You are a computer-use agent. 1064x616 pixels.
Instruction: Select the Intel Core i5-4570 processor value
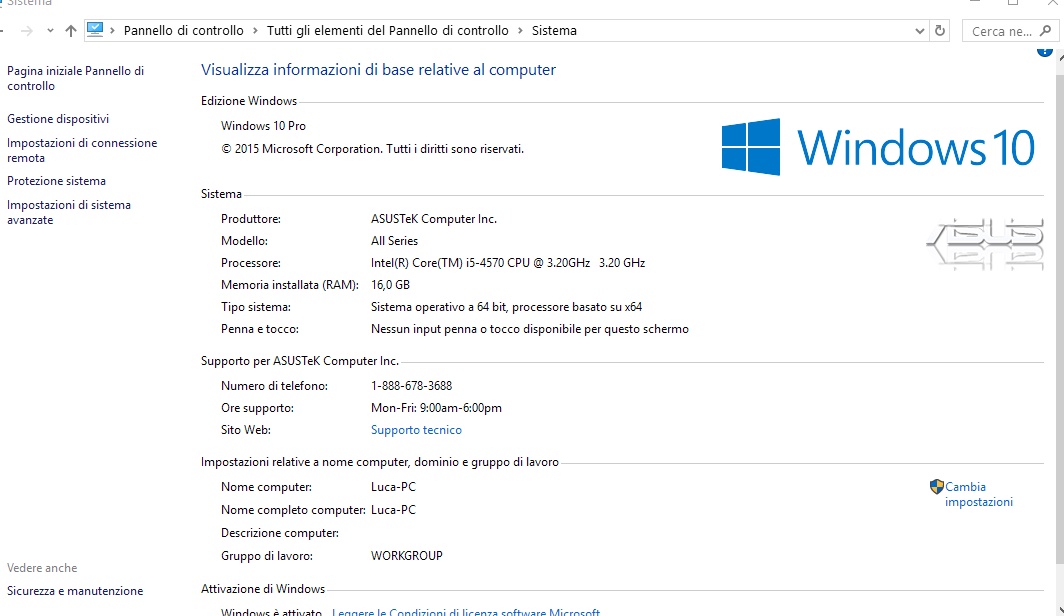tap(508, 263)
